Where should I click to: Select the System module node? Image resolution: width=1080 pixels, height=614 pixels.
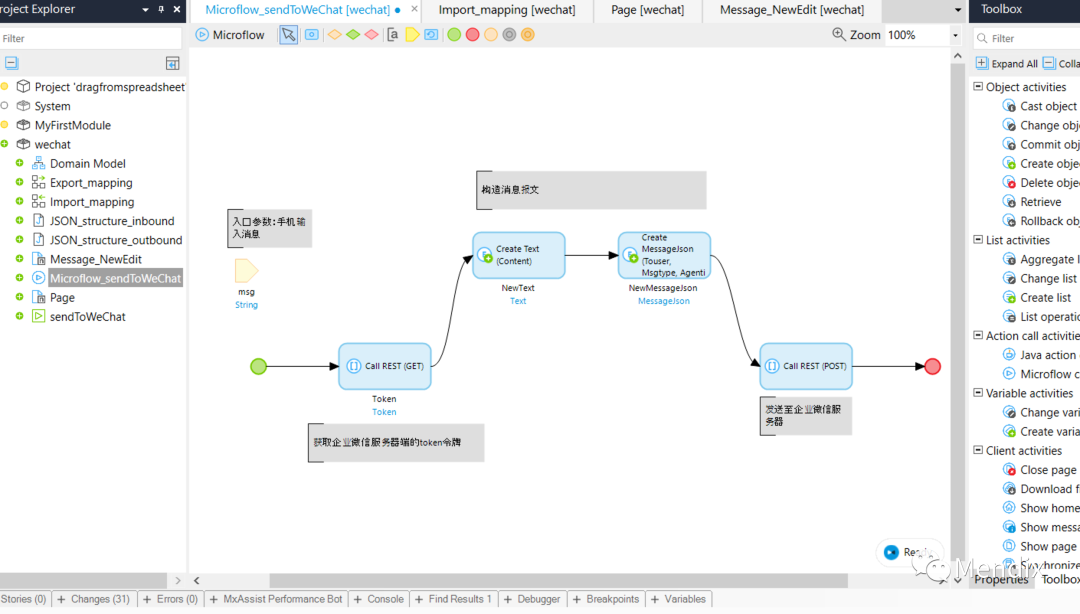coord(52,106)
